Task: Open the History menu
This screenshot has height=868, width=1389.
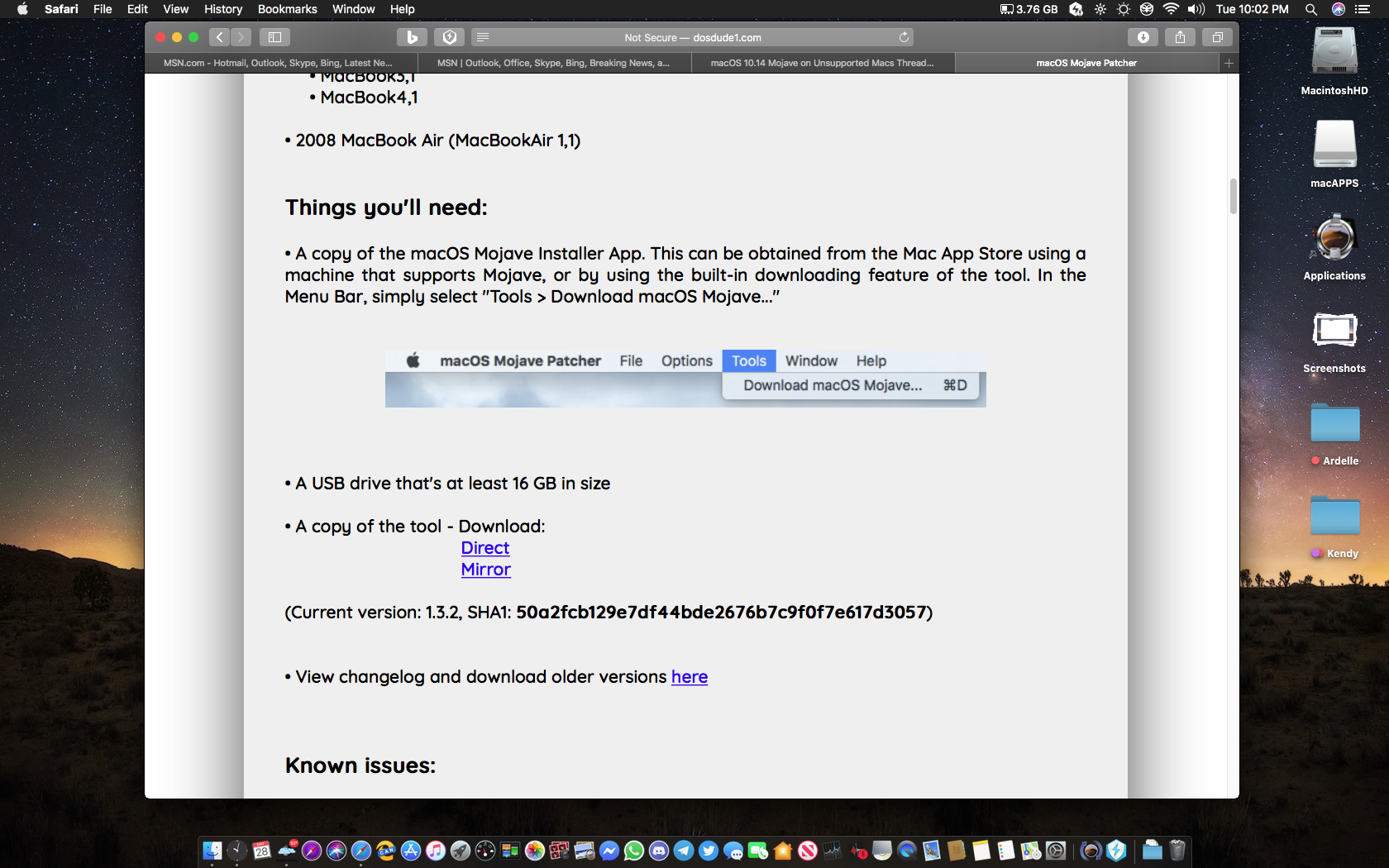Action: point(223,9)
